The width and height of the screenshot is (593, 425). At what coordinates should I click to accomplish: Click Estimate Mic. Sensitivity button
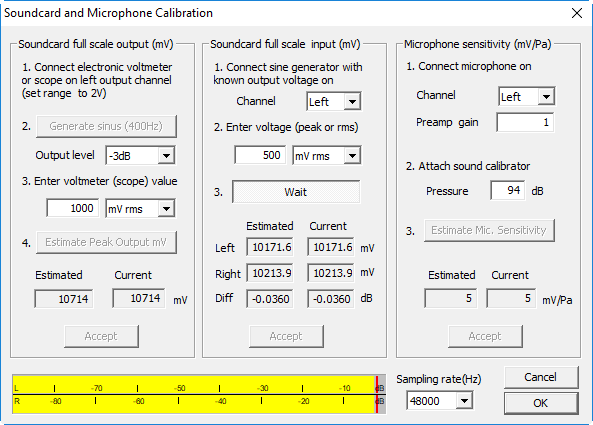(489, 230)
